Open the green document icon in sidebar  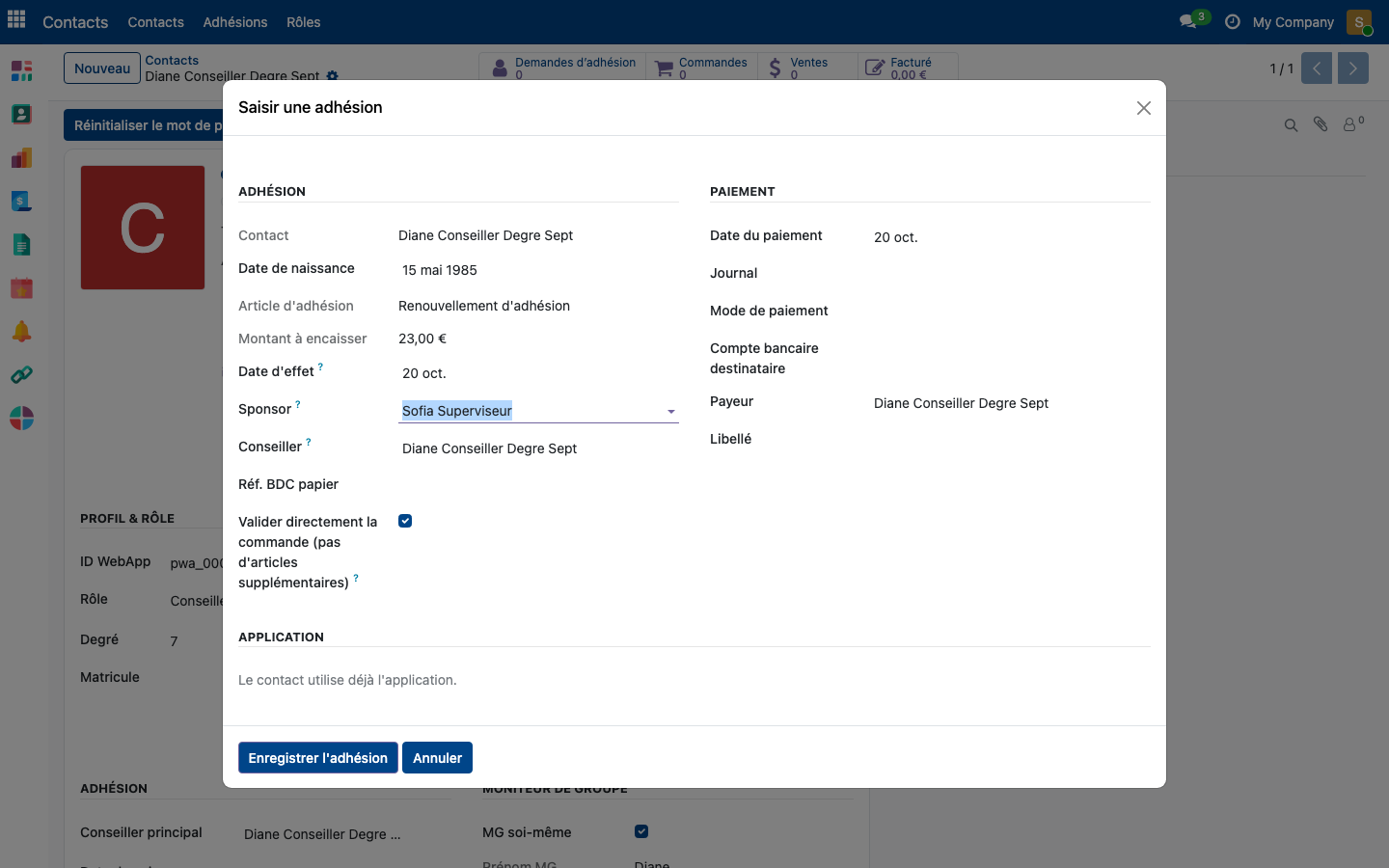pyautogui.click(x=21, y=244)
